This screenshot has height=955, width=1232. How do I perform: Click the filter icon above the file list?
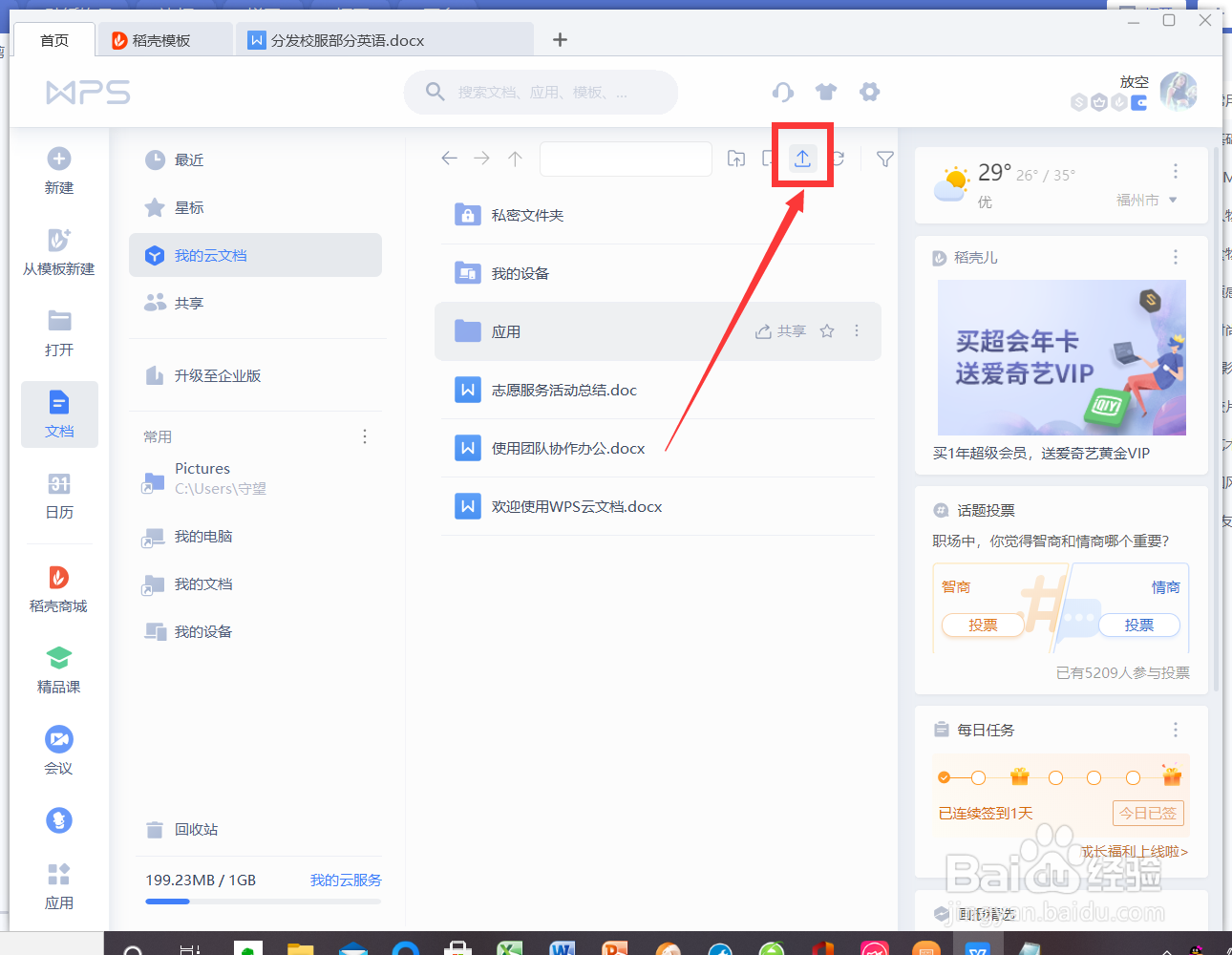pyautogui.click(x=884, y=159)
